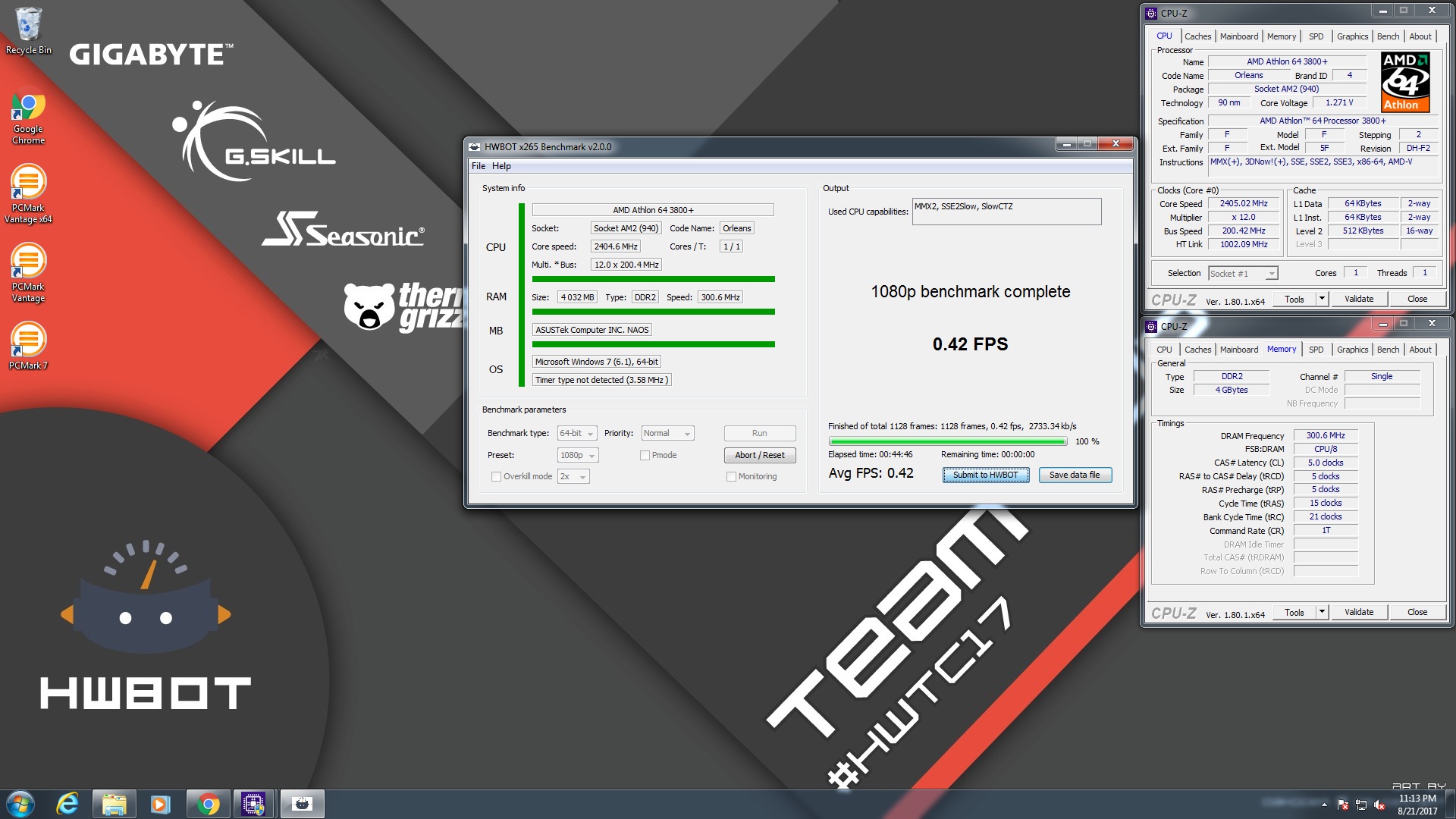This screenshot has height=819, width=1456.
Task: Click Save data file button
Action: 1074,475
